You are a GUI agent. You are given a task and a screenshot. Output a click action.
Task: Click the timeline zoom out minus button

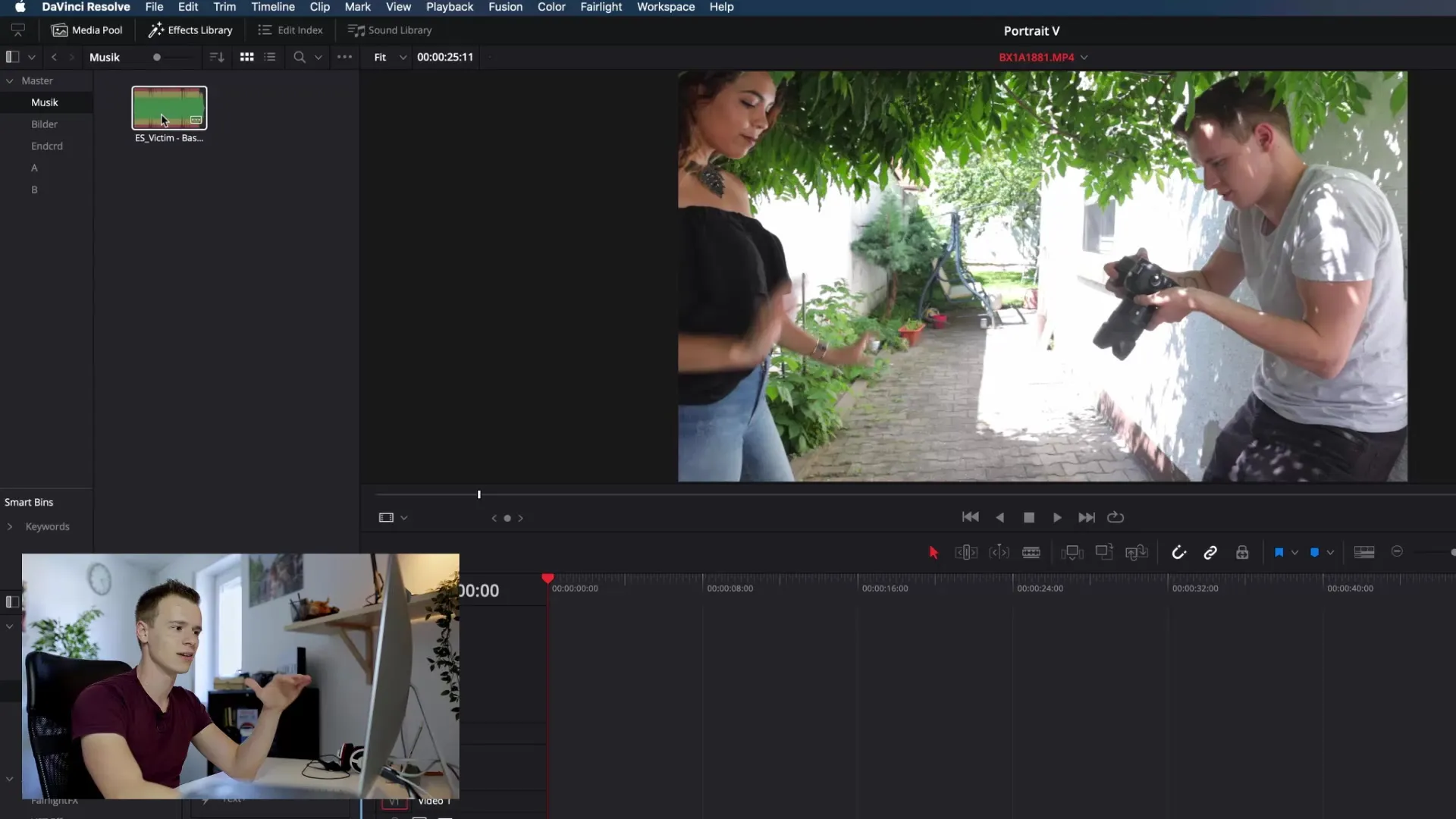(x=1397, y=552)
